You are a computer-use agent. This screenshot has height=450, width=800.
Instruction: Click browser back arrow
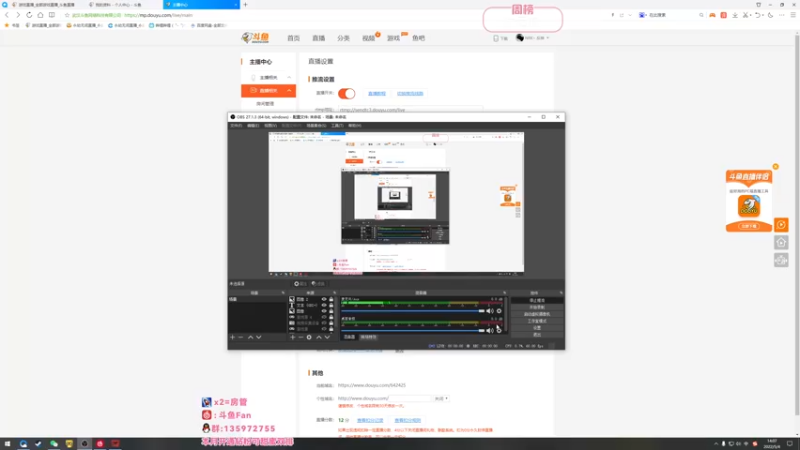coord(7,15)
